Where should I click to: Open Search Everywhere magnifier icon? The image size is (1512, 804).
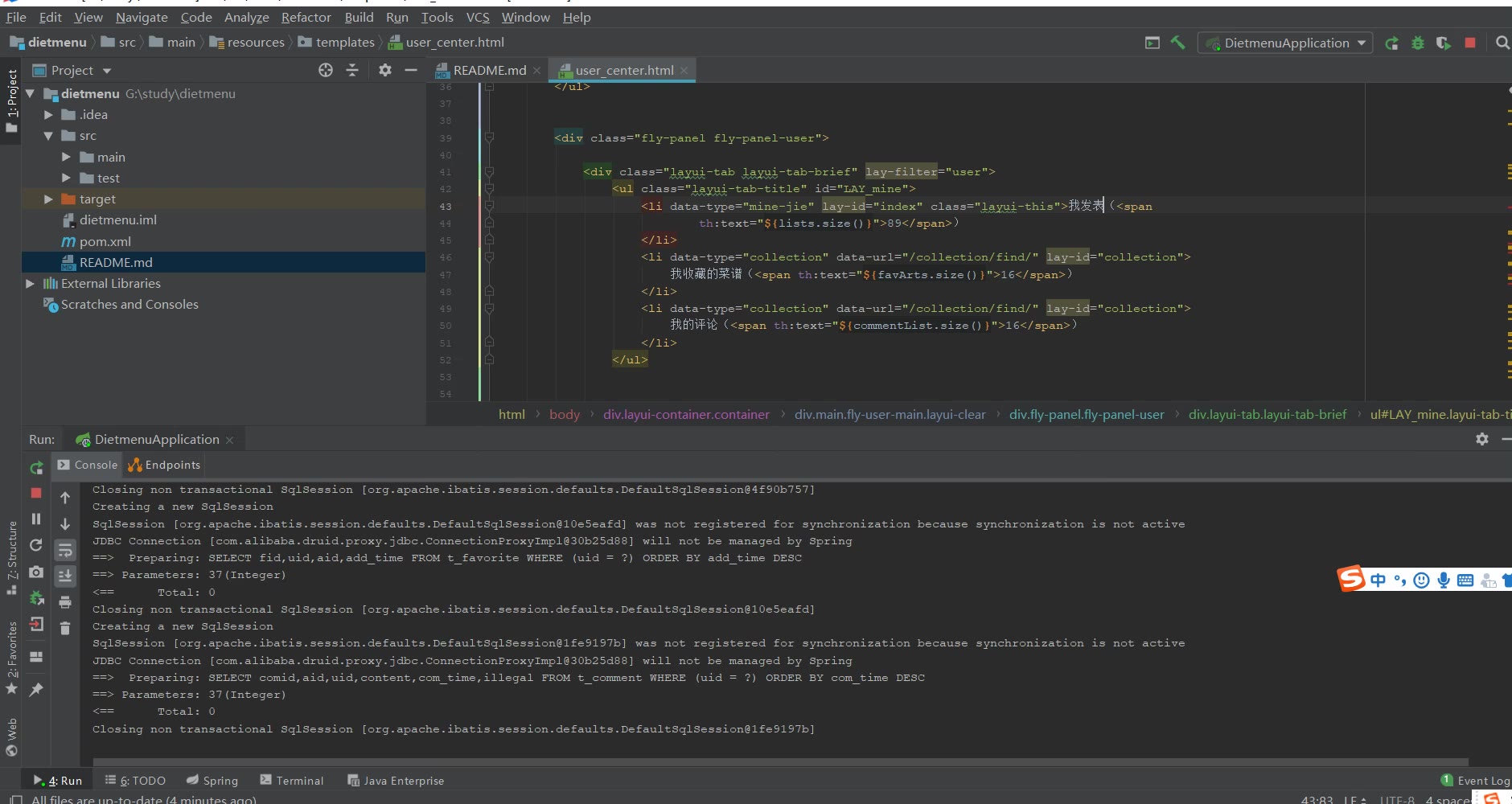(x=1502, y=43)
